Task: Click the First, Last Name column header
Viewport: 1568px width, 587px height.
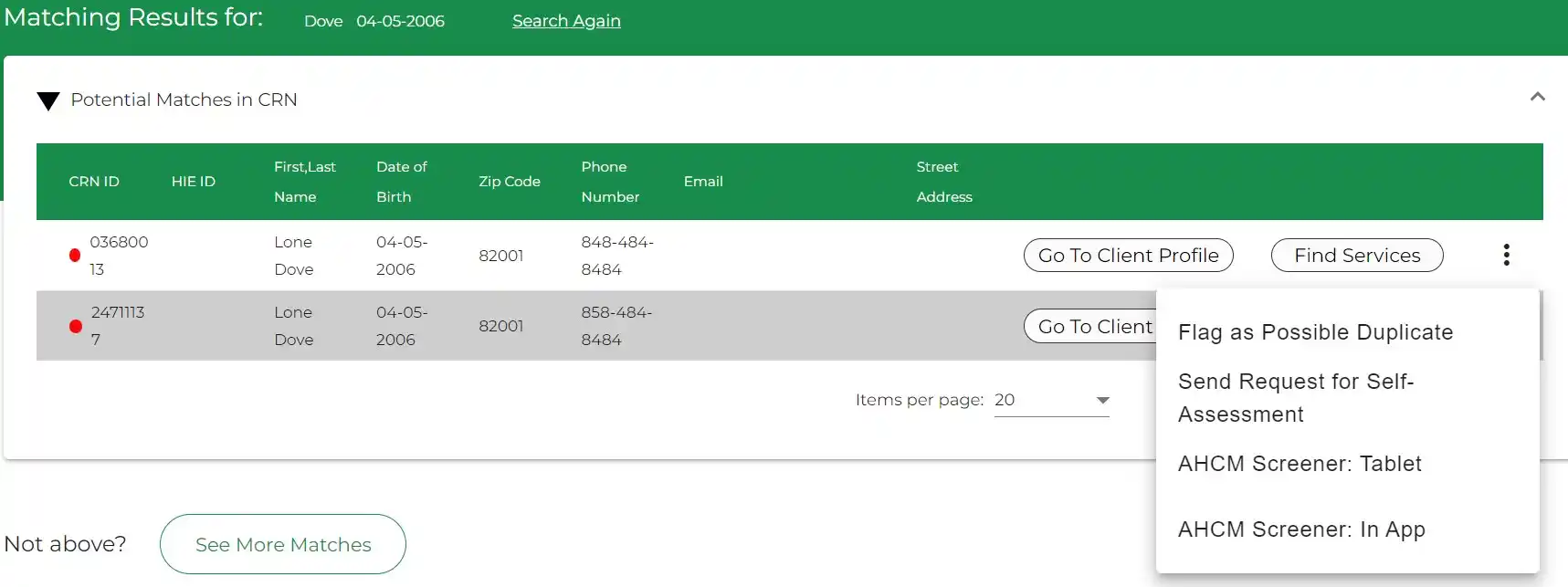Action: pyautogui.click(x=304, y=182)
